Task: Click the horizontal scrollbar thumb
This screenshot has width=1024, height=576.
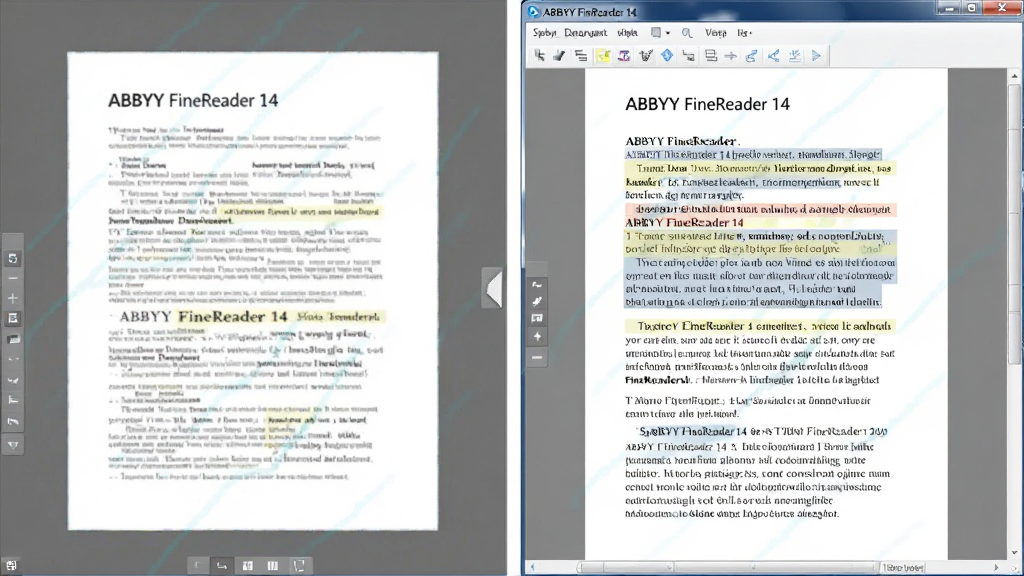Action: pyautogui.click(x=727, y=568)
